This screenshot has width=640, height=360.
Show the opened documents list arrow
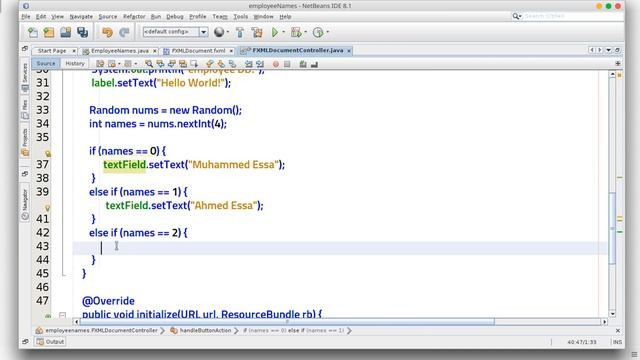pyautogui.click(x=609, y=50)
